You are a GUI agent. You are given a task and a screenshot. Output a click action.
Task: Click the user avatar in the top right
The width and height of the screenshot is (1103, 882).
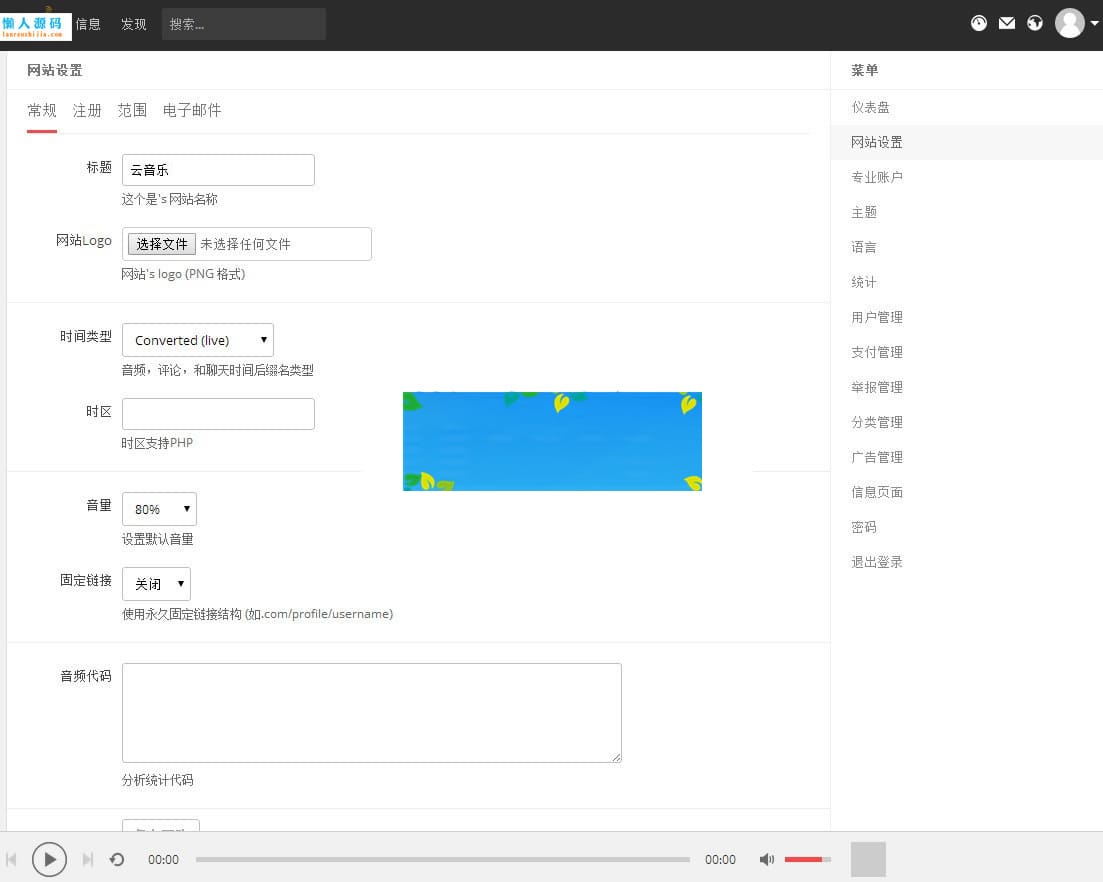(1069, 22)
